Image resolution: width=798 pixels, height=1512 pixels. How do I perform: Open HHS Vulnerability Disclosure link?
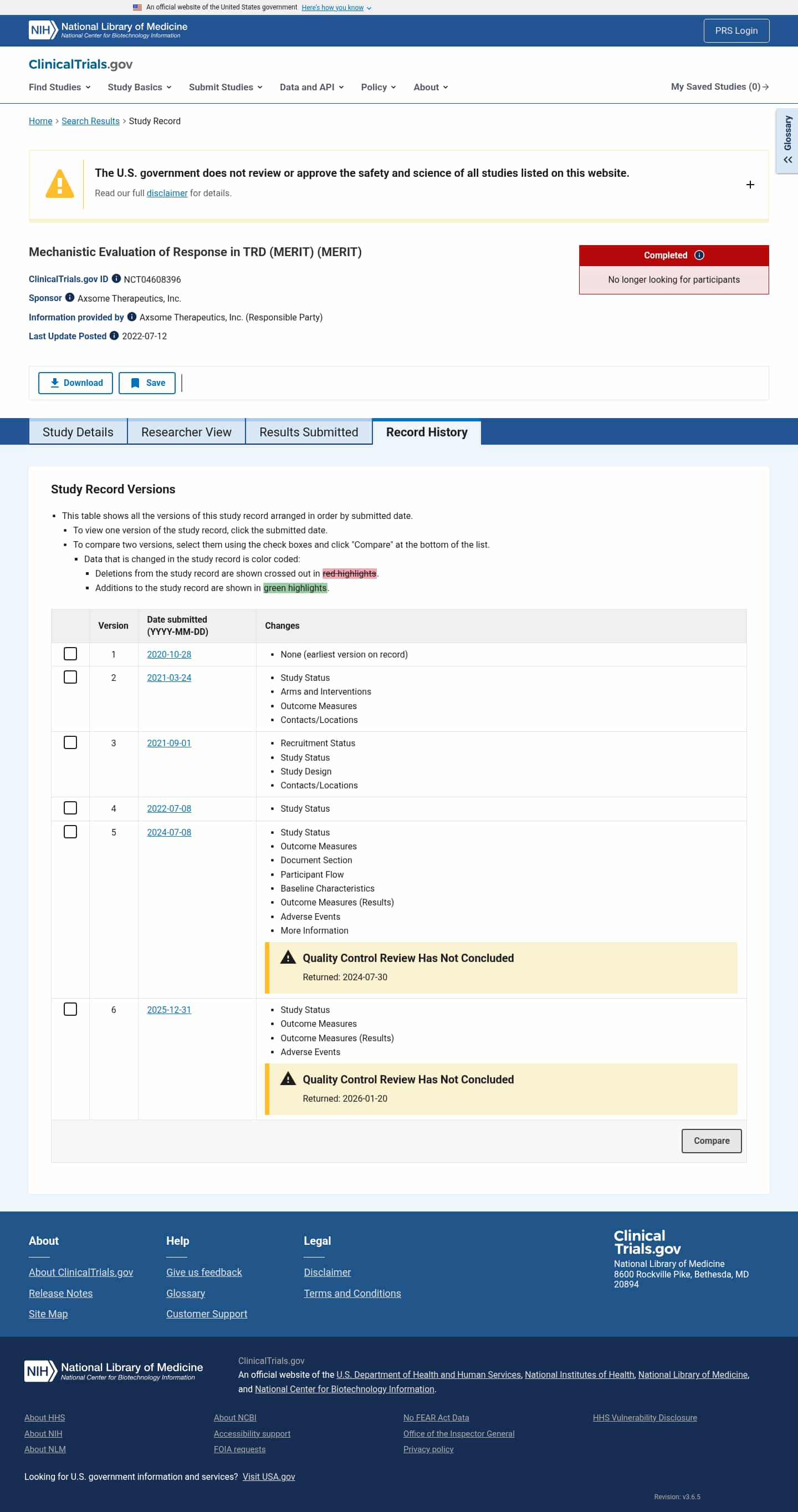point(645,1418)
